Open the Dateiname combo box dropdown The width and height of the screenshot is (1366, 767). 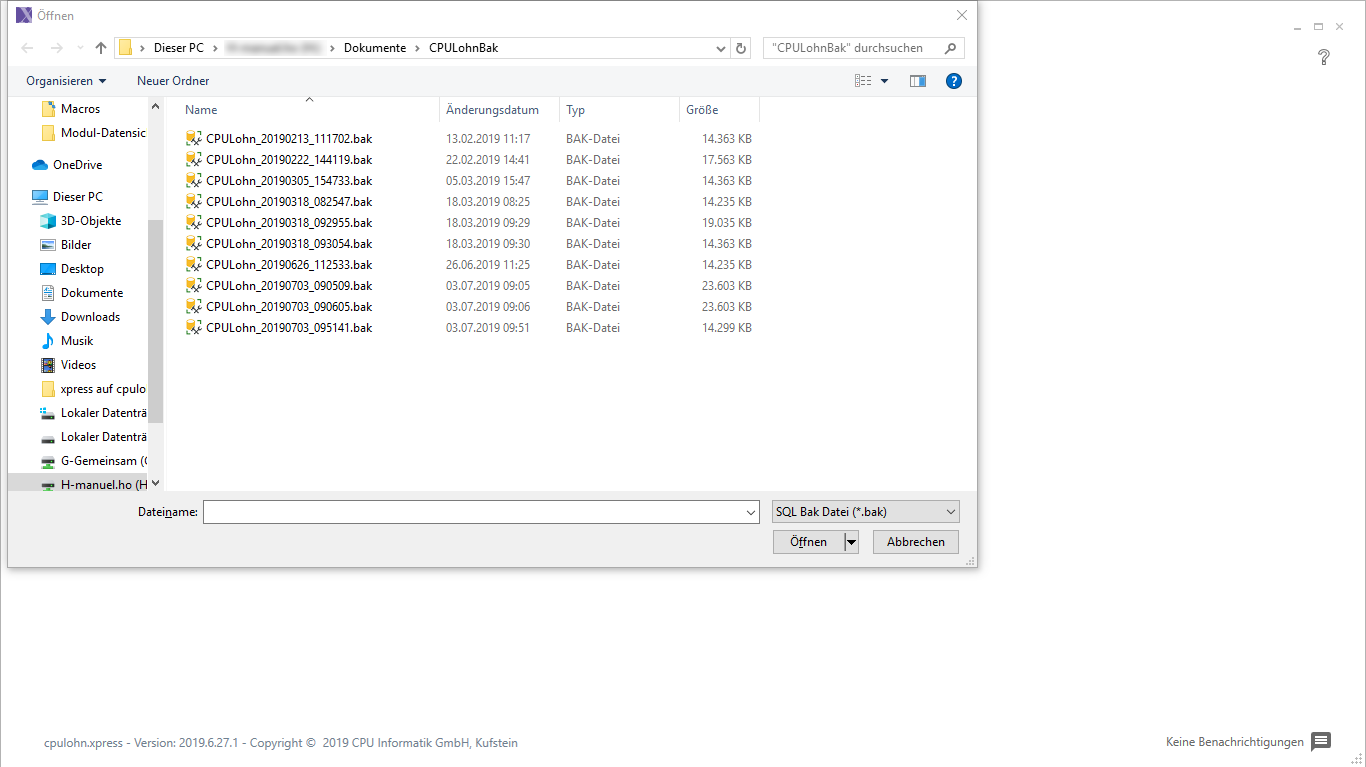[x=752, y=512]
